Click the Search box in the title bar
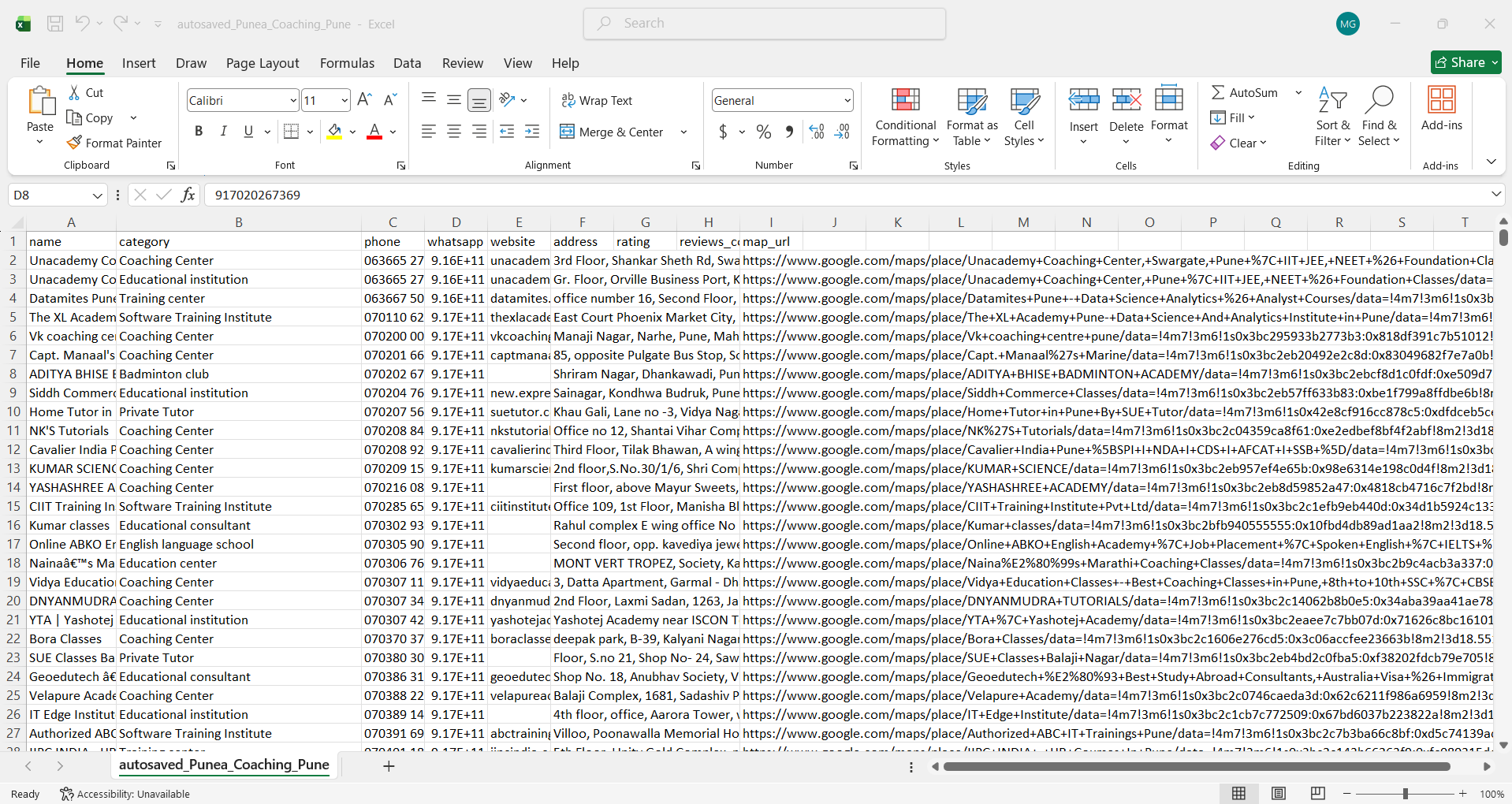 (765, 24)
